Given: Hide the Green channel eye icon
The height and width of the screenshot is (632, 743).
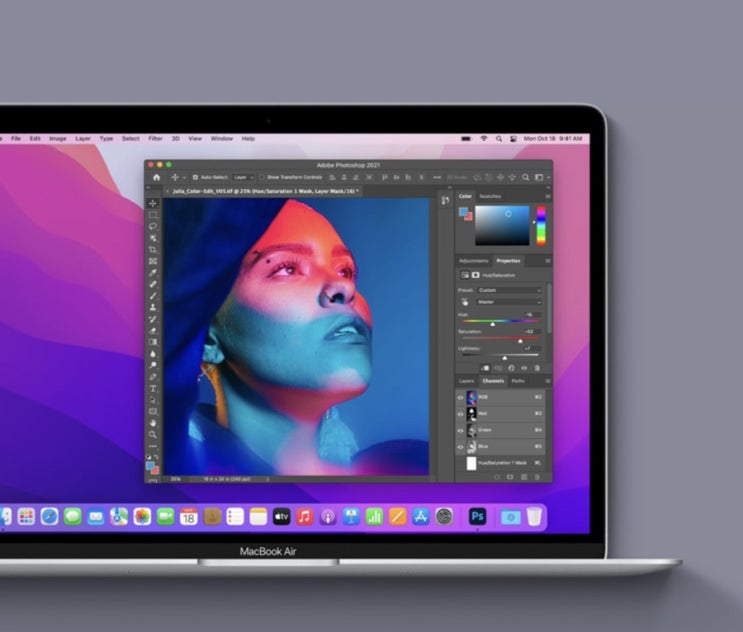Looking at the screenshot, I should pyautogui.click(x=460, y=430).
